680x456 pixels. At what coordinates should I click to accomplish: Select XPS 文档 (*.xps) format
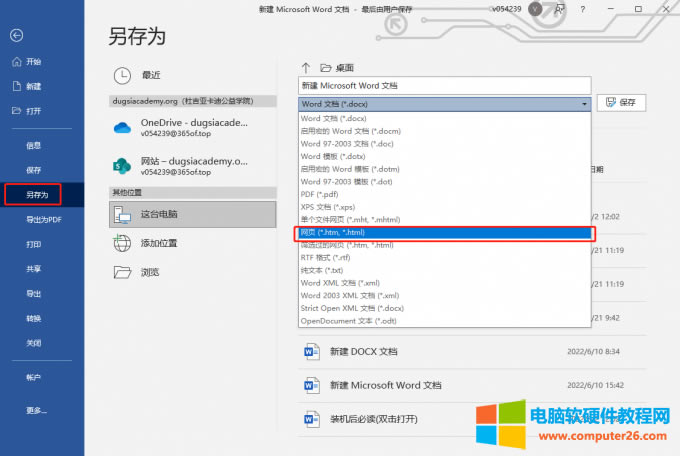pos(445,207)
